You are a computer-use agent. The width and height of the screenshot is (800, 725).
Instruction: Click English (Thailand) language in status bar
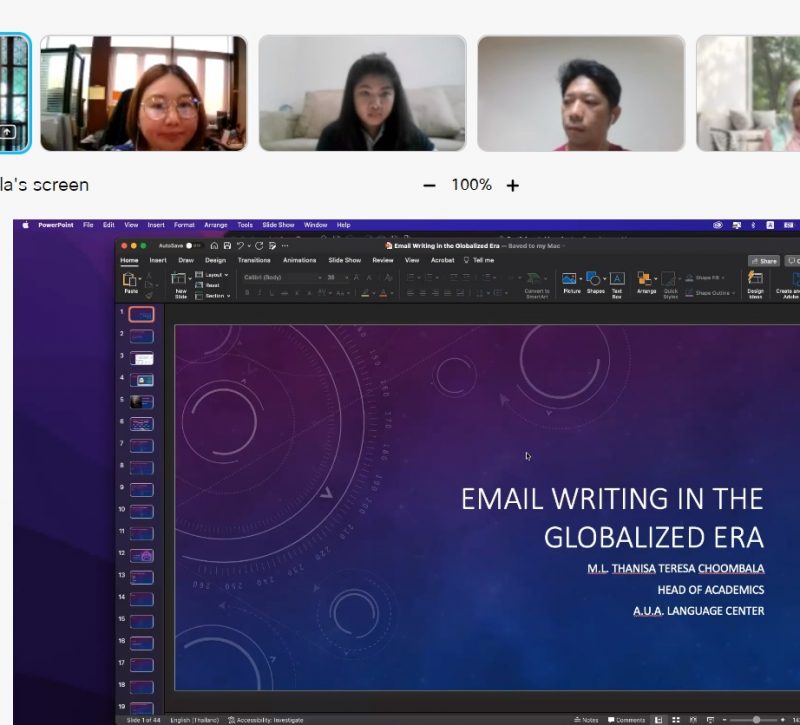[x=194, y=720]
